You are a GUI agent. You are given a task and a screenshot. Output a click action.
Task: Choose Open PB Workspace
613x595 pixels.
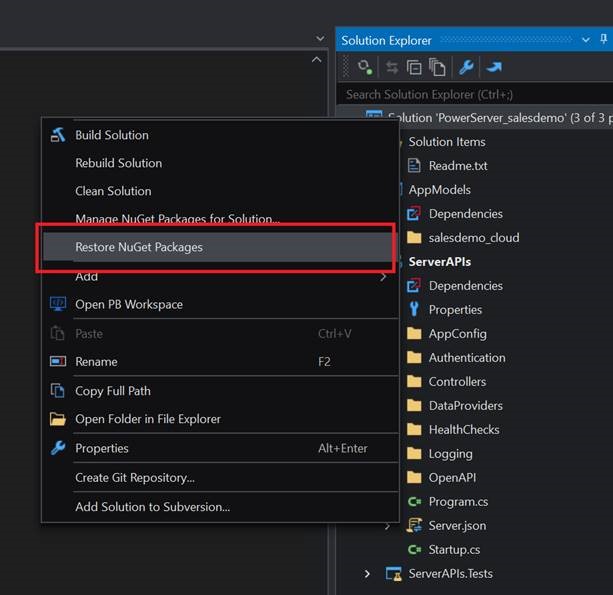[220, 304]
